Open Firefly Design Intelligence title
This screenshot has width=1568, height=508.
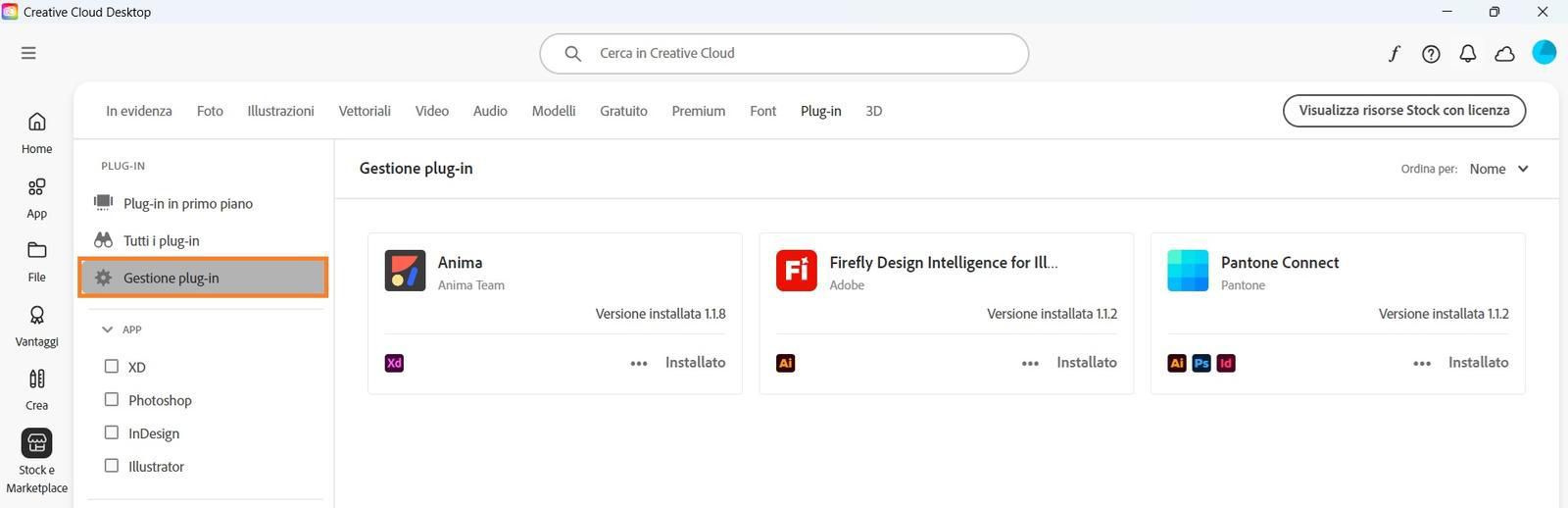tap(943, 263)
